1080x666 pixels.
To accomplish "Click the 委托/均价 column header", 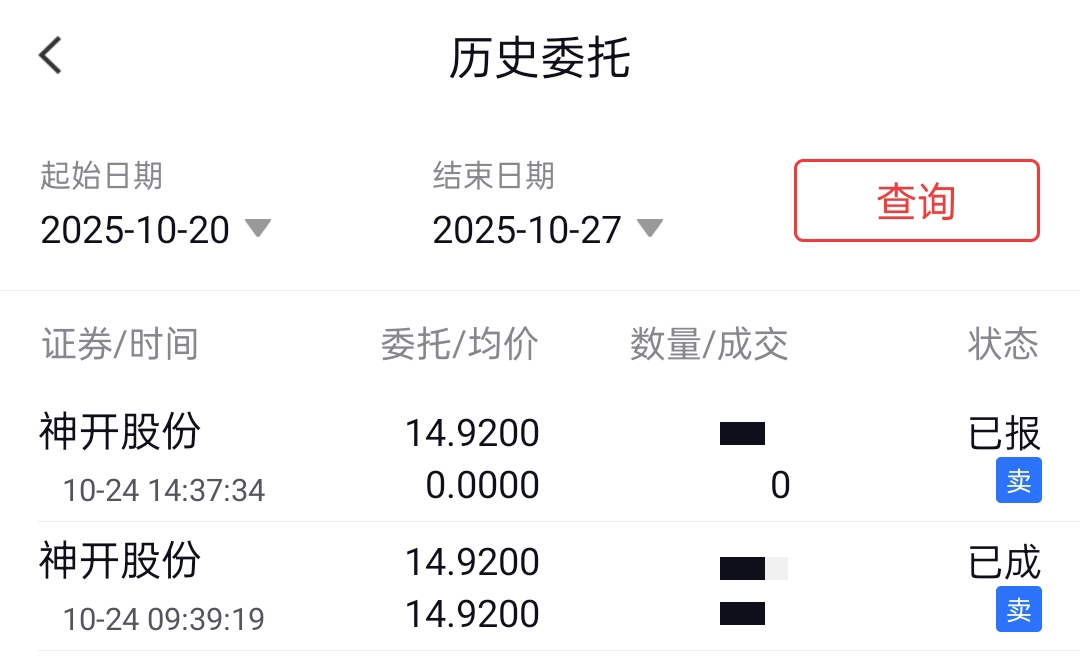I will coord(459,344).
